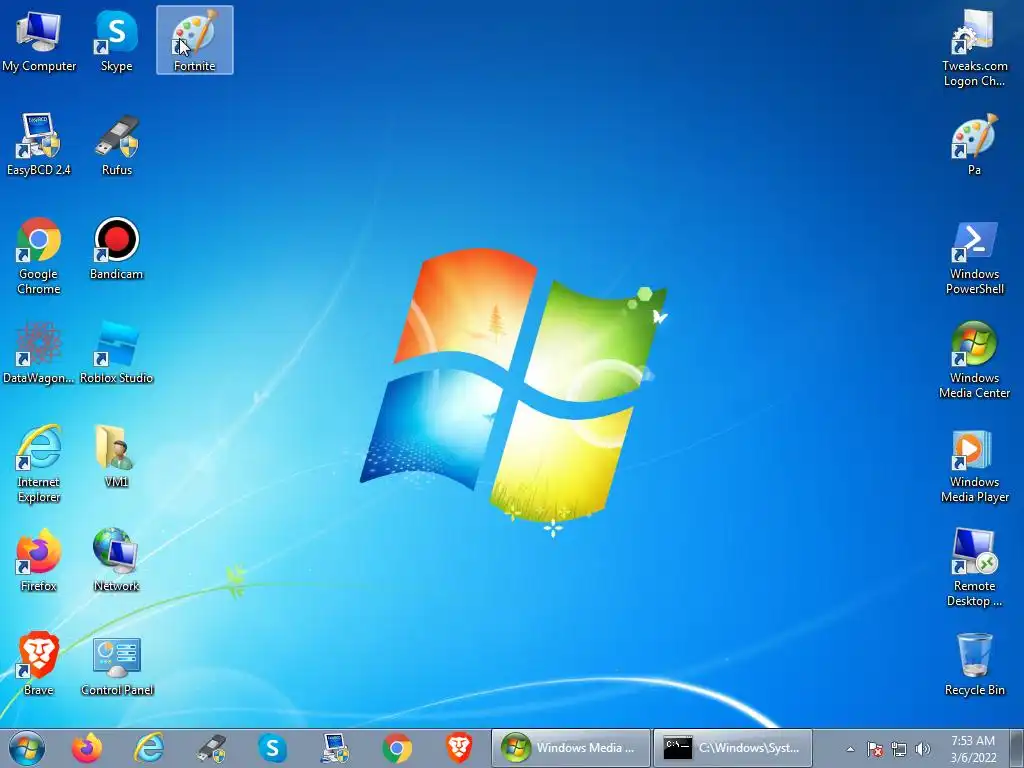Select the DataWagon desktop shortcut
The width and height of the screenshot is (1024, 768).
(39, 353)
